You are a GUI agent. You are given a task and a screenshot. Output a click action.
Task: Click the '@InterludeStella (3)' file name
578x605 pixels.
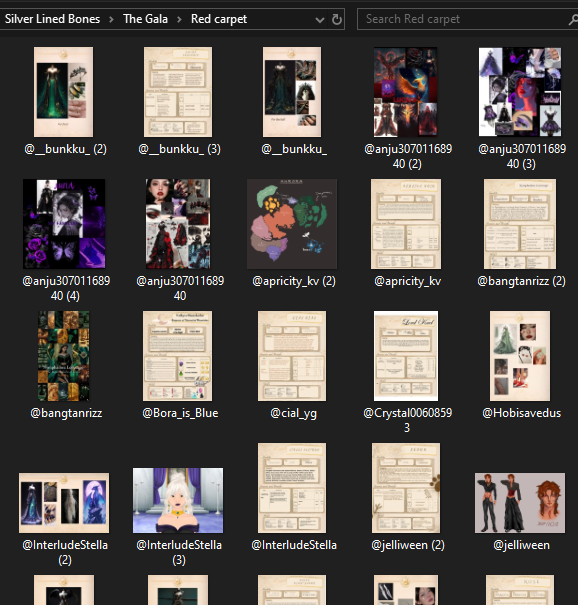coord(179,552)
